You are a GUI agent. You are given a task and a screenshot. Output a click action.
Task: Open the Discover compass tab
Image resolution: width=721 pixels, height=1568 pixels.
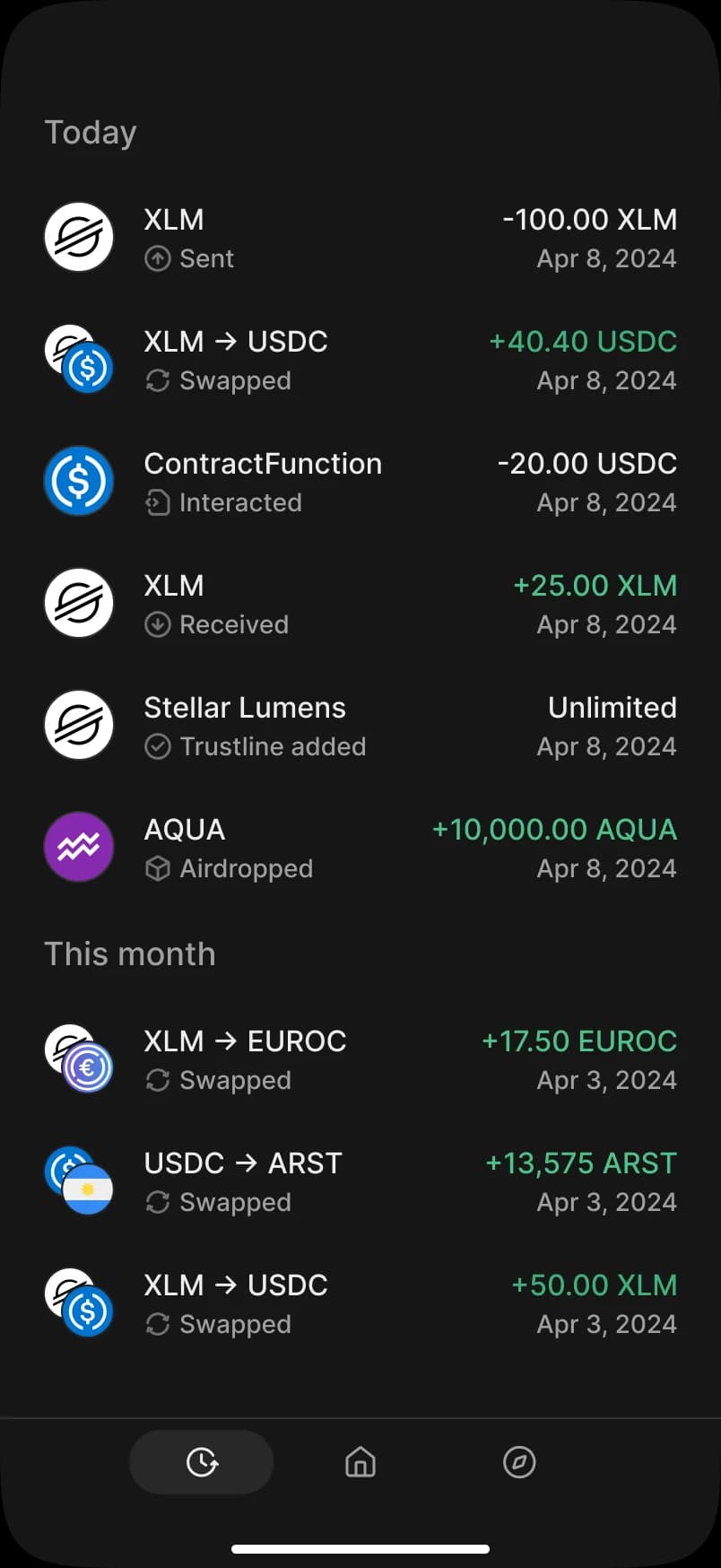point(519,1462)
